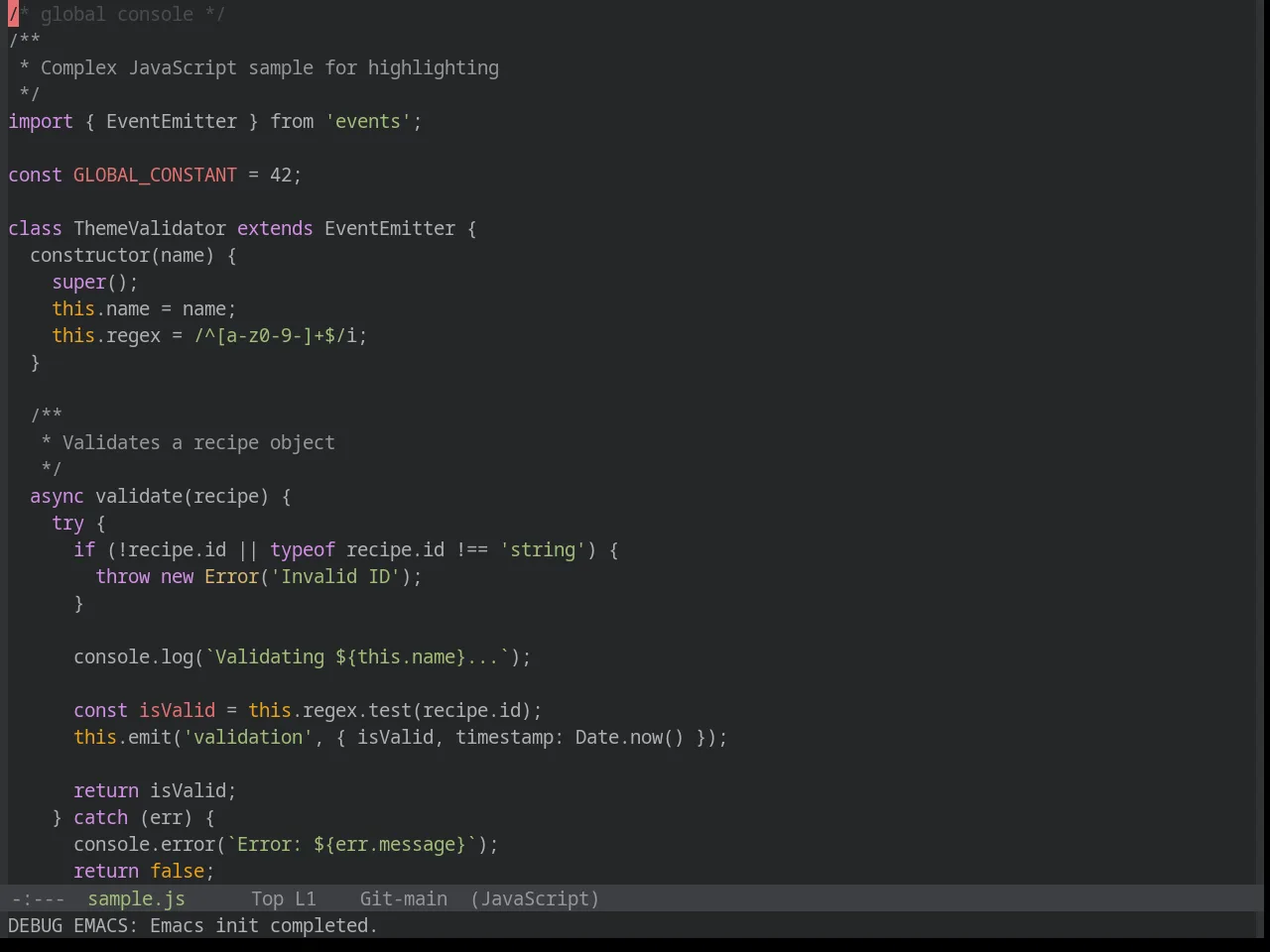Screen dimensions: 1270x952
Task: Click the 'try' keyword
Action: click(x=67, y=523)
